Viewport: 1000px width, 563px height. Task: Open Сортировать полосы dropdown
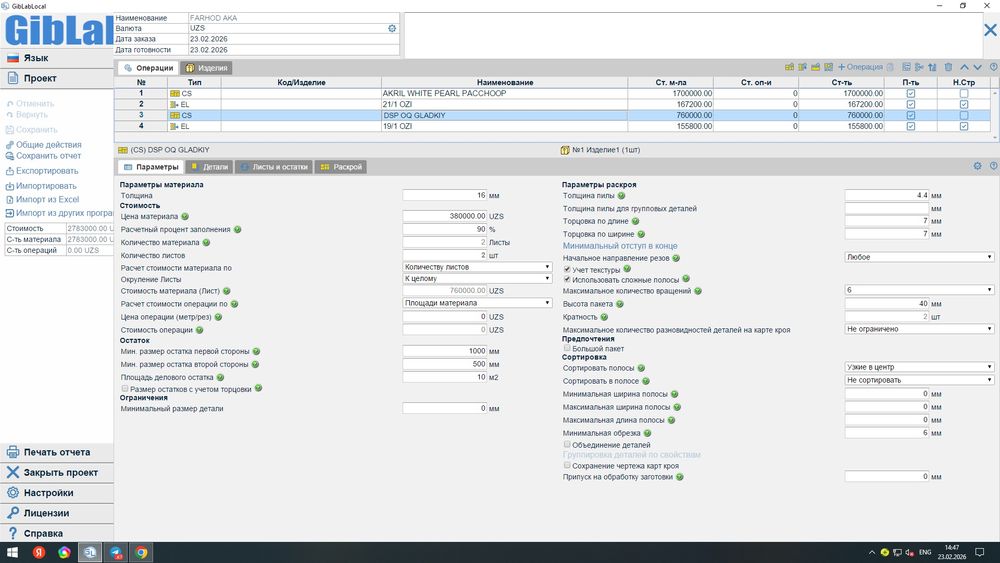click(919, 367)
